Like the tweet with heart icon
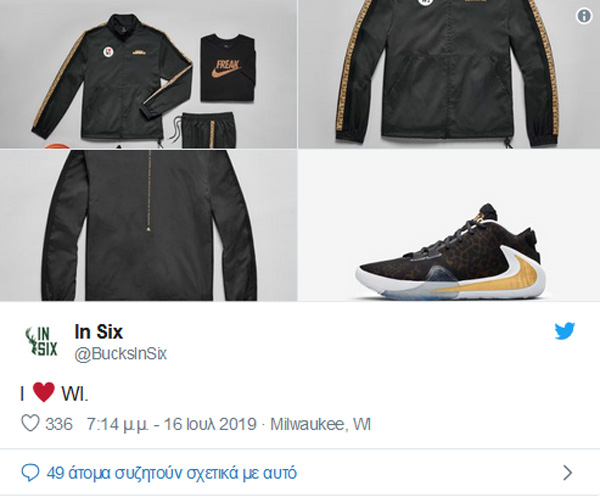600x497 pixels. coord(30,424)
